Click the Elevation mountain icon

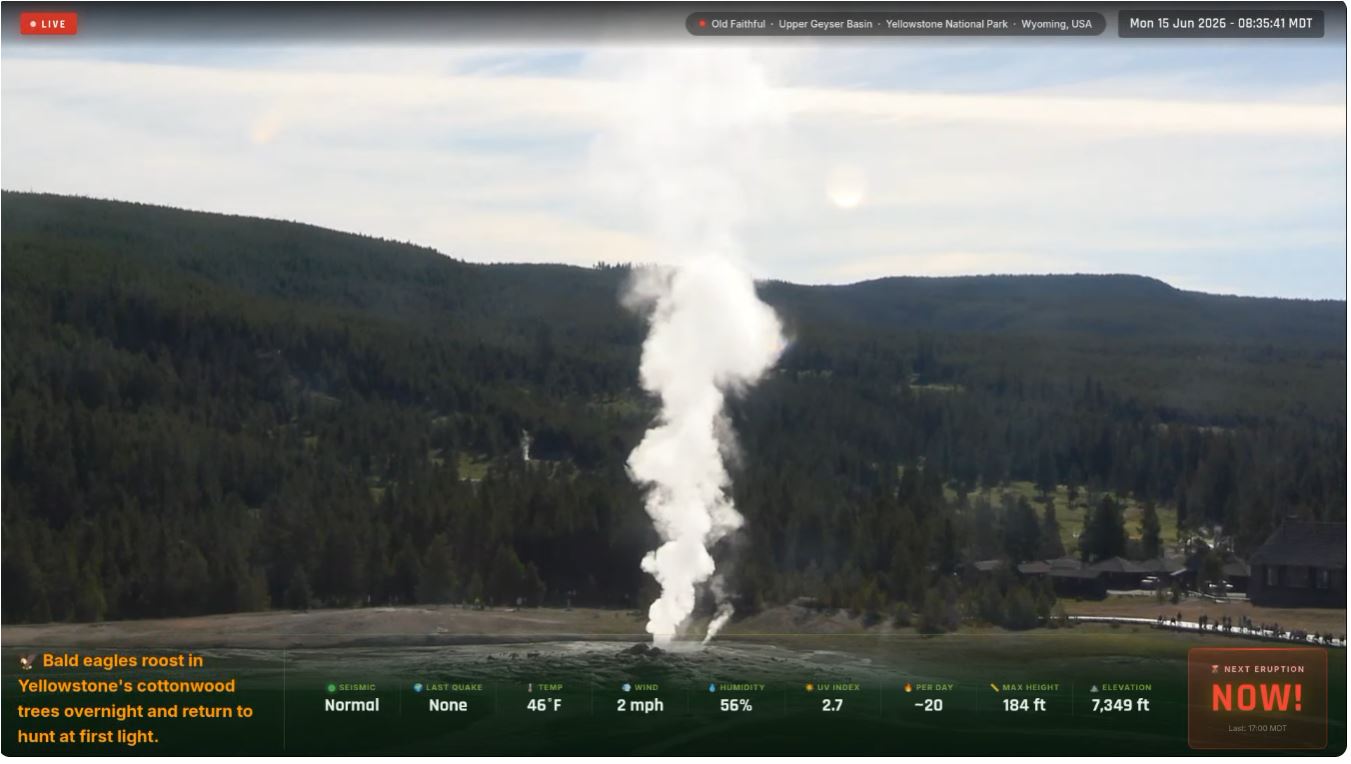(1094, 688)
